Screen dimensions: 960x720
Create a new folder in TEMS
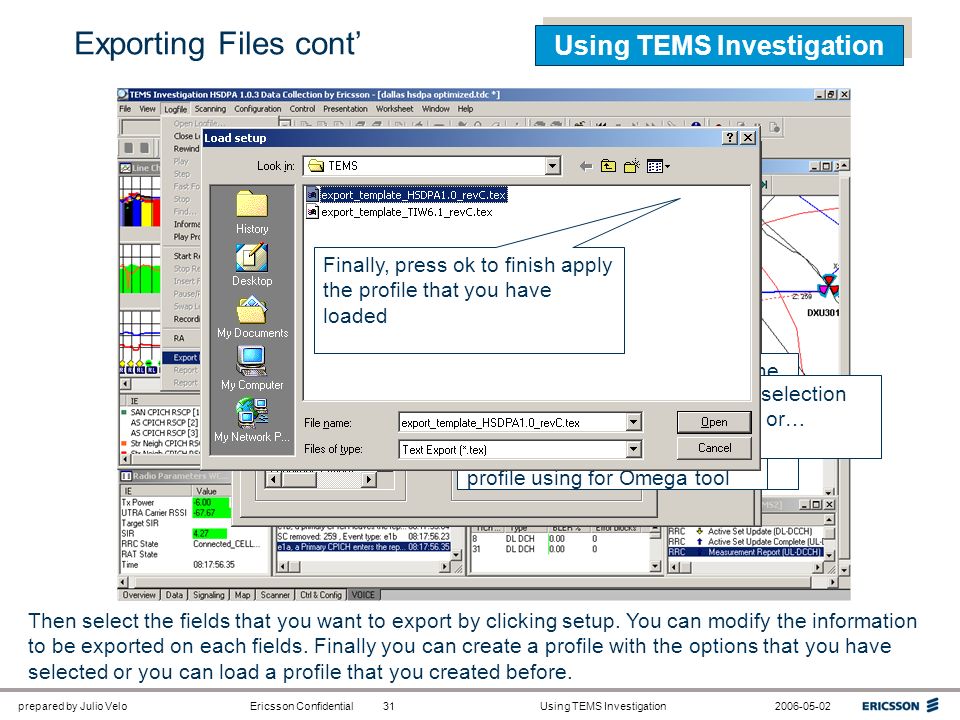pyautogui.click(x=631, y=166)
